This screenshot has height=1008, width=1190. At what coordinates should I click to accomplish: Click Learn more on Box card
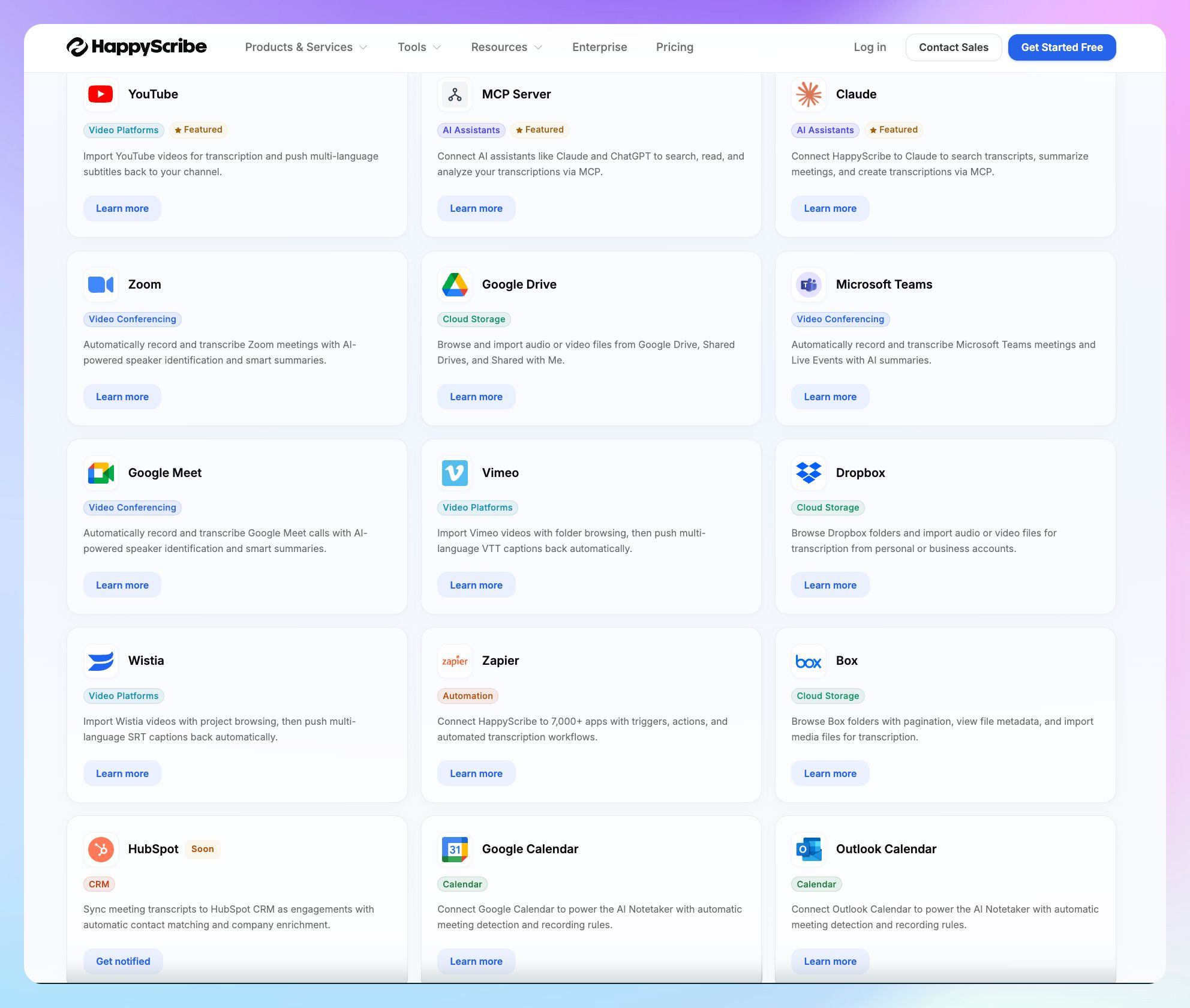click(830, 773)
